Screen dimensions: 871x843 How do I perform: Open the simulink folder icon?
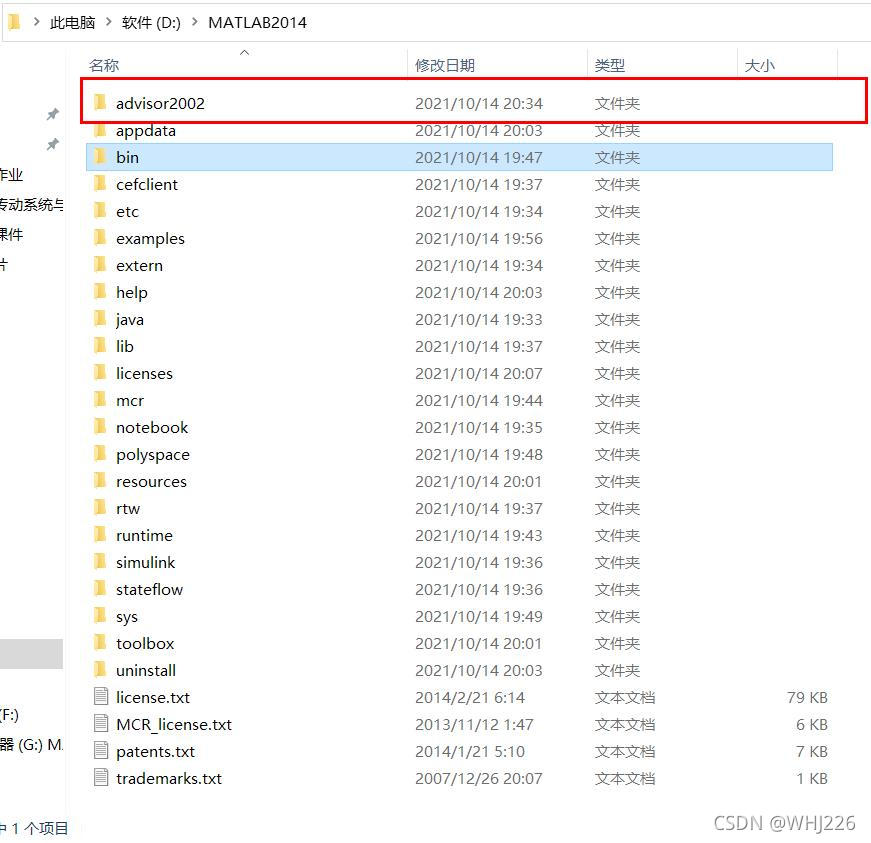point(101,562)
